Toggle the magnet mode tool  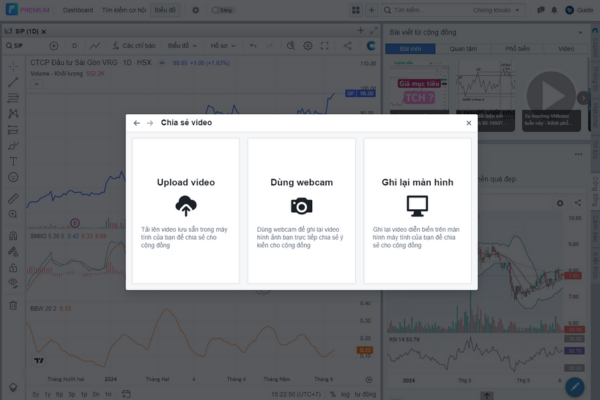tap(13, 235)
